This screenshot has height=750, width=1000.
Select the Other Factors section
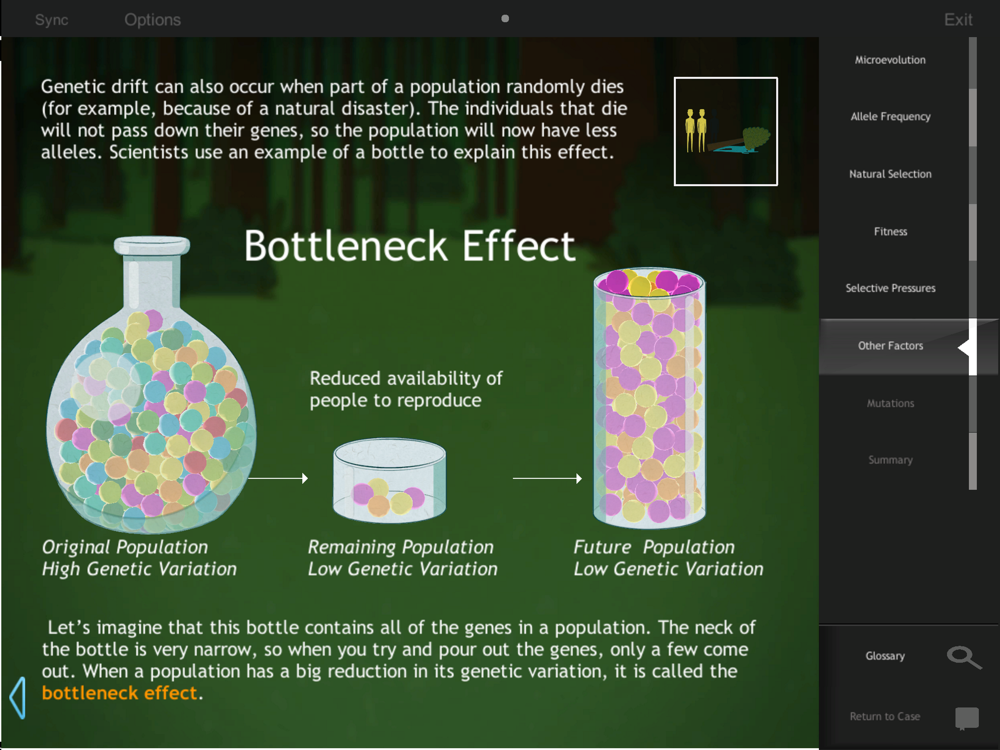(x=890, y=346)
